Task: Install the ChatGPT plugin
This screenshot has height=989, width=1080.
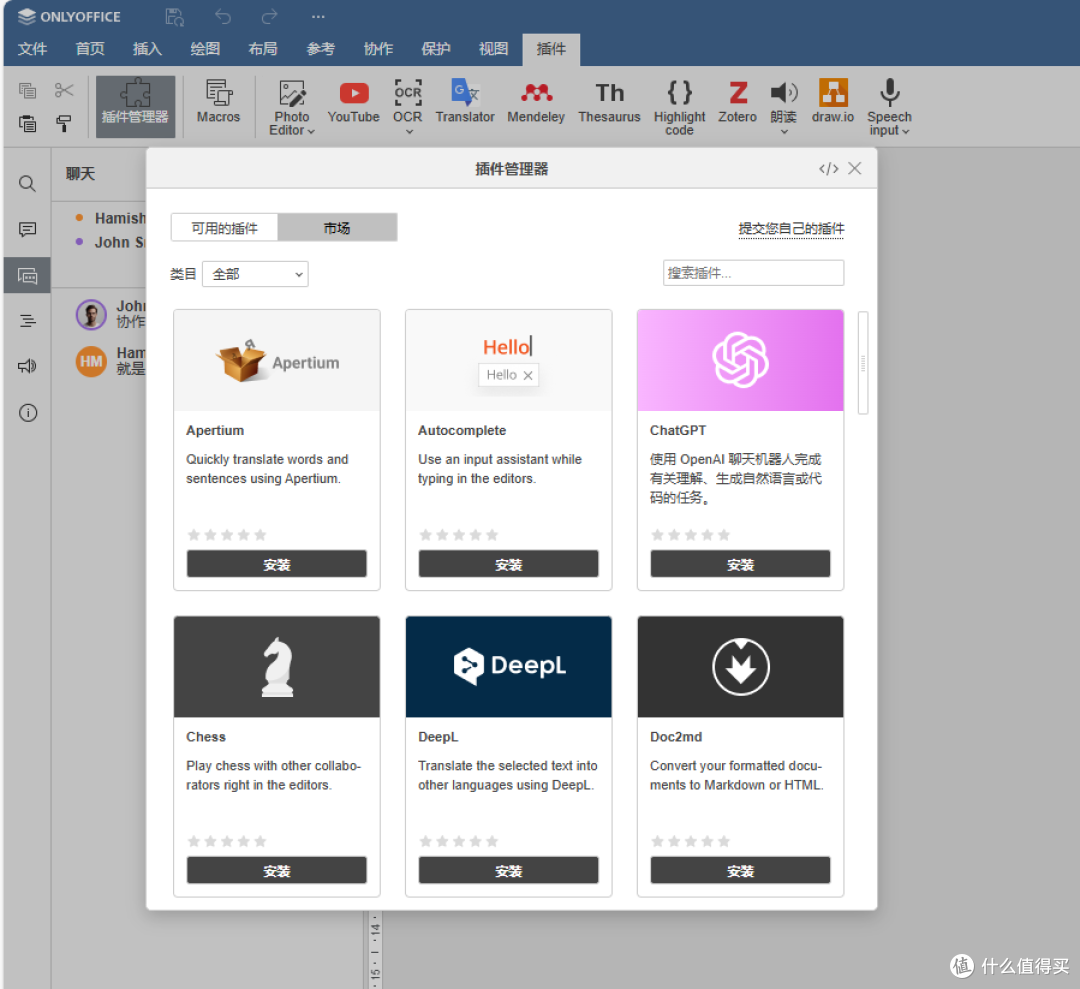Action: coord(740,564)
